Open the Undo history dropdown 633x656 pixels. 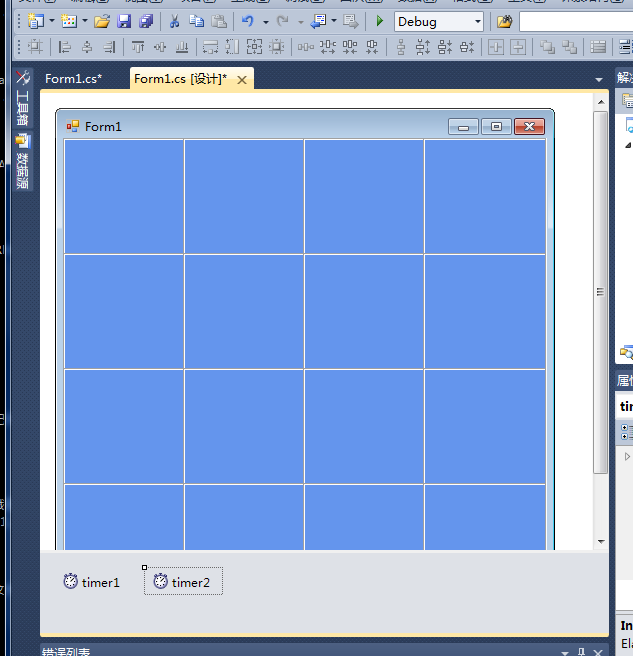266,22
